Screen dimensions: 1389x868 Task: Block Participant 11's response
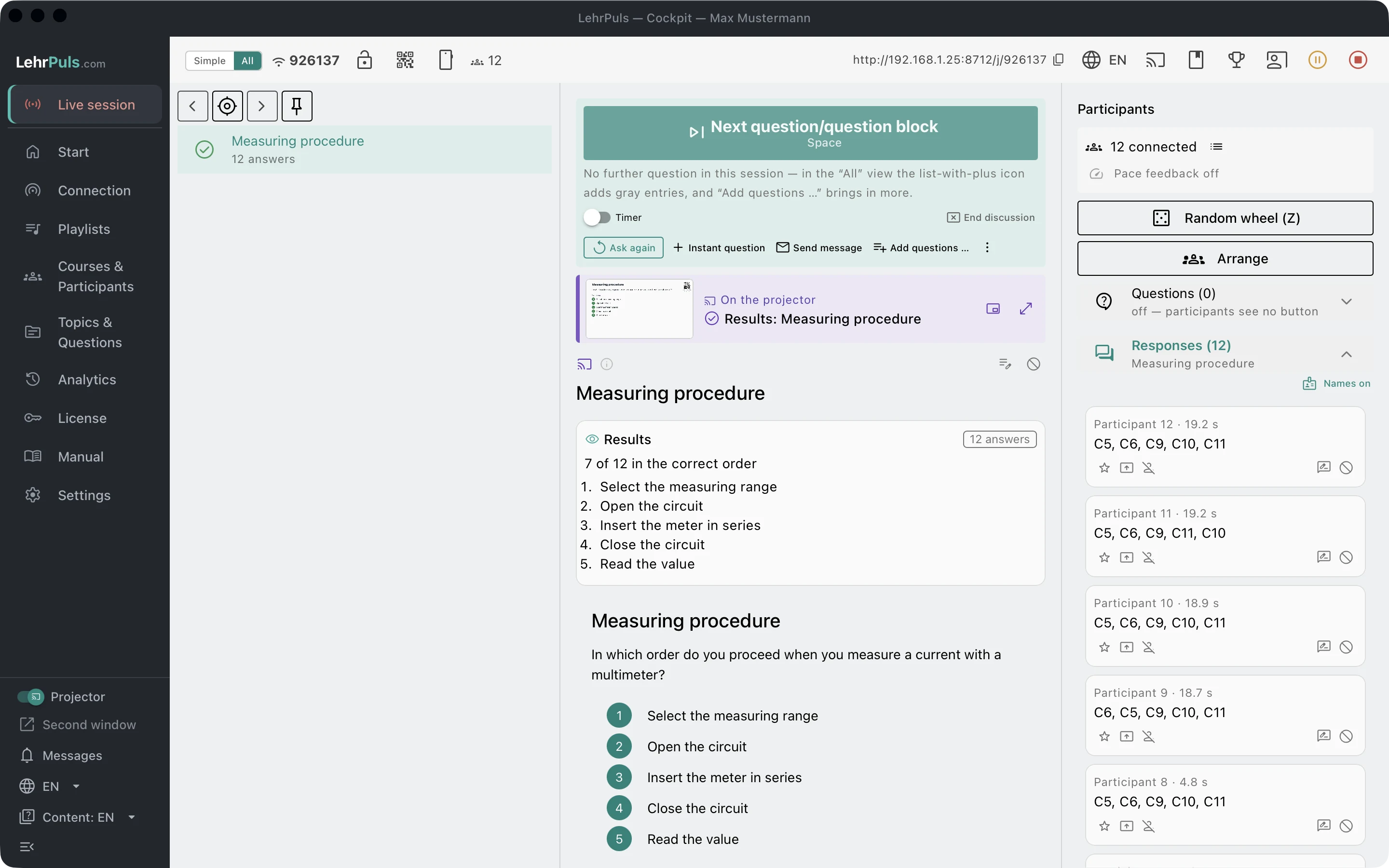[x=1346, y=557]
